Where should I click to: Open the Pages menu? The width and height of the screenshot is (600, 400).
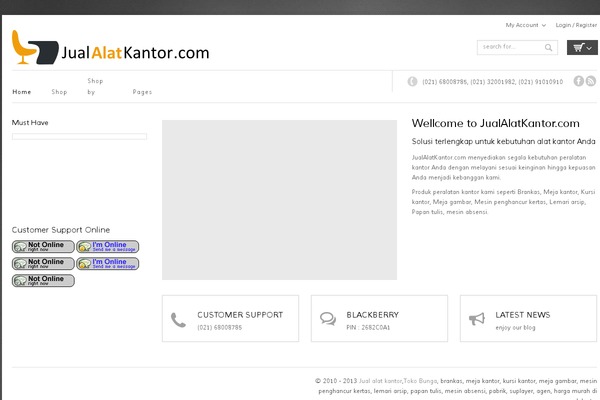(142, 92)
